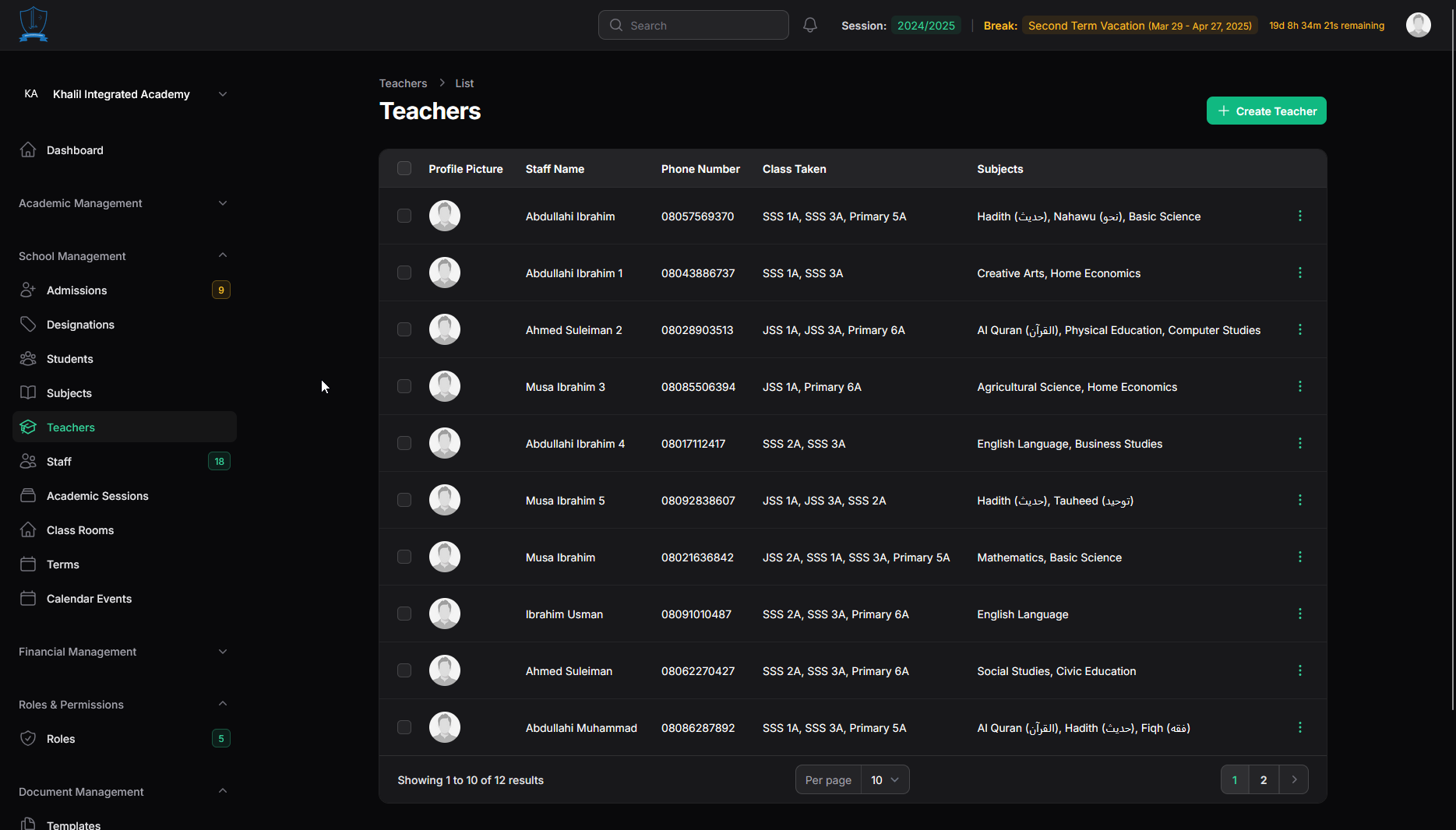
Task: Tick the select-all checkbox in table header
Action: pos(404,168)
